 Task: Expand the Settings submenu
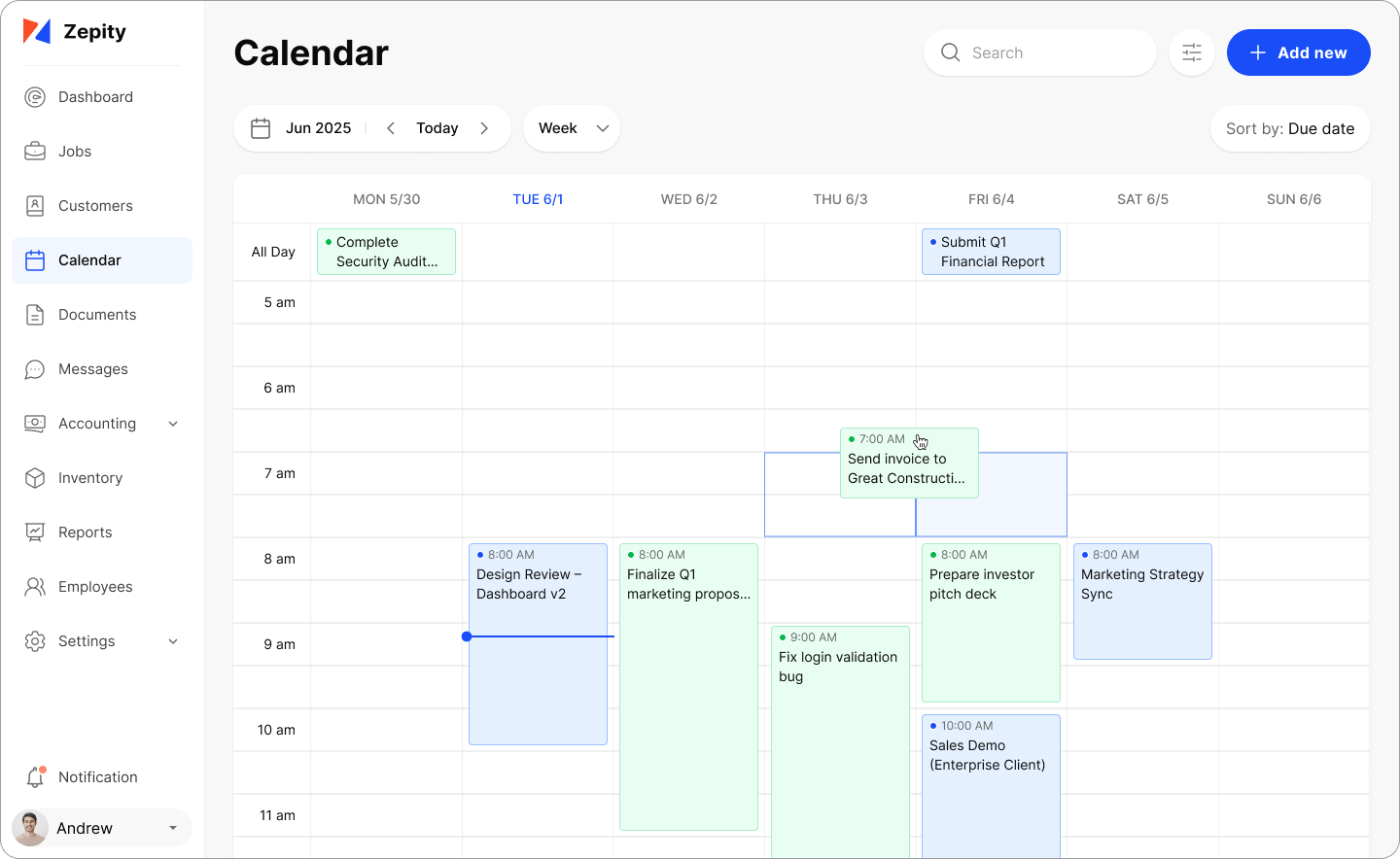point(173,641)
